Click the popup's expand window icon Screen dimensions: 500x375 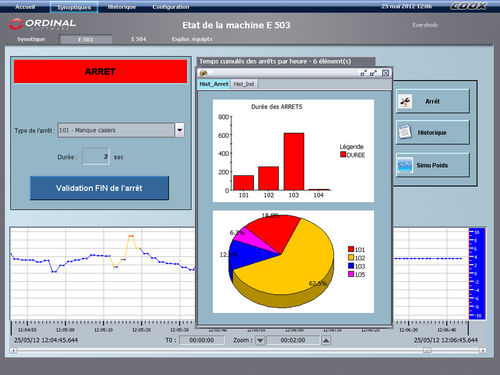pyautogui.click(x=373, y=73)
